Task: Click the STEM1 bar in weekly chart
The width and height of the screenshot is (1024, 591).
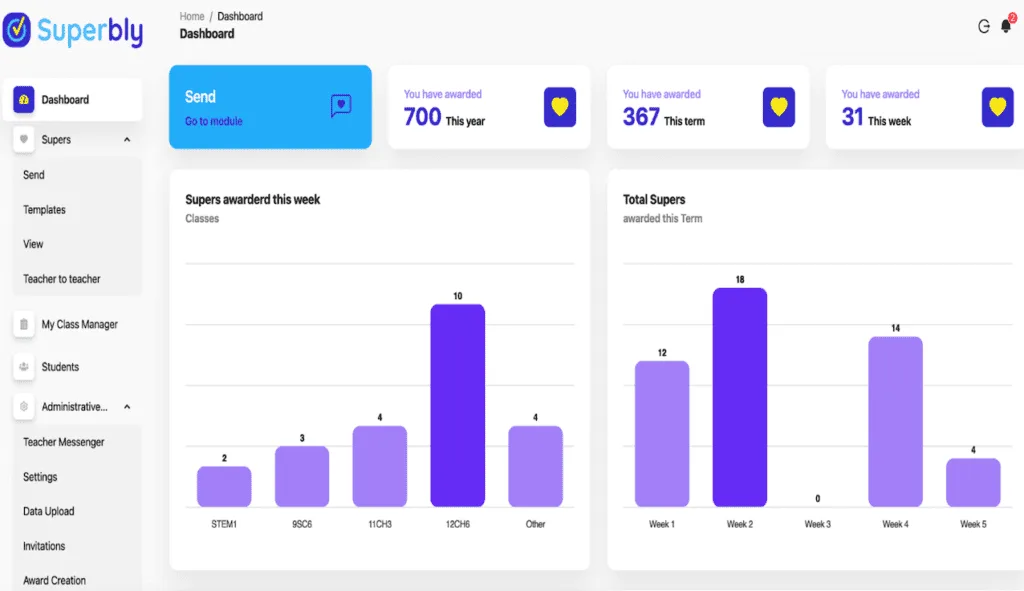Action: [x=224, y=487]
